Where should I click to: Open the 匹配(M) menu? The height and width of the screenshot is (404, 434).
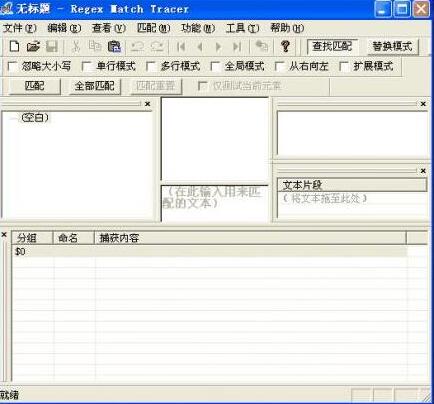coord(153,28)
